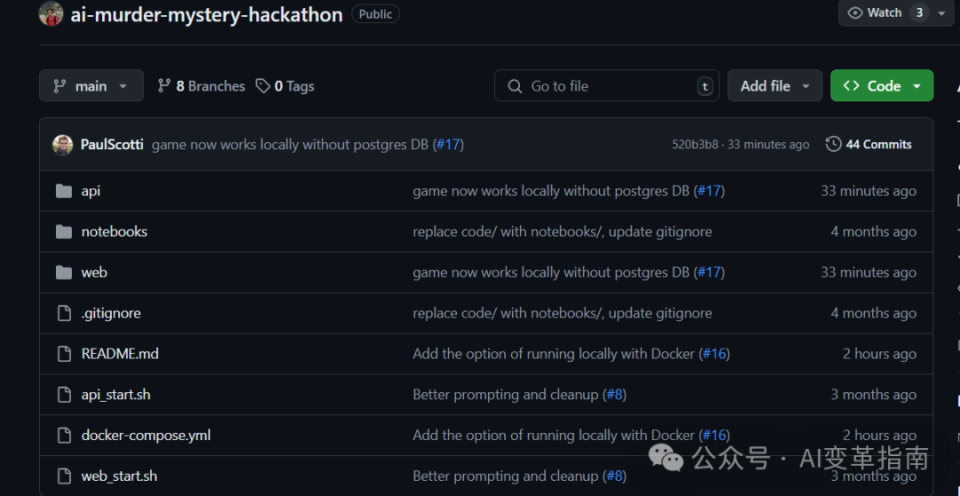960x496 pixels.
Task: Click the api folder icon
Action: pyautogui.click(x=64, y=191)
